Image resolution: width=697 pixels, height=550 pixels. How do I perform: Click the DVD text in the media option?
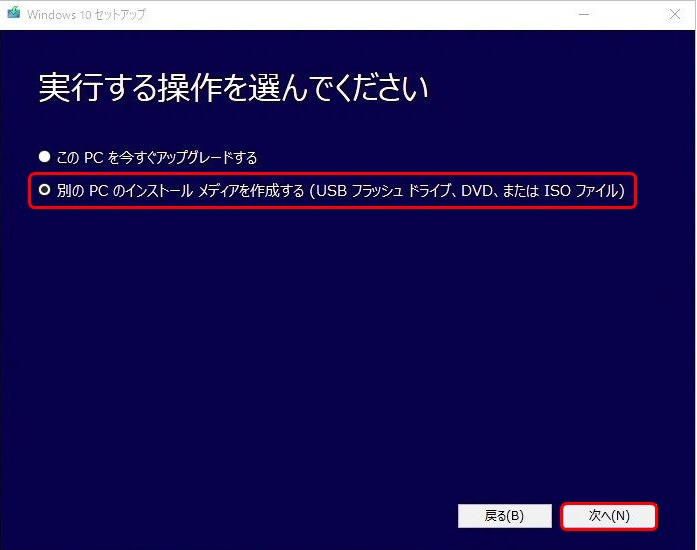tap(477, 191)
